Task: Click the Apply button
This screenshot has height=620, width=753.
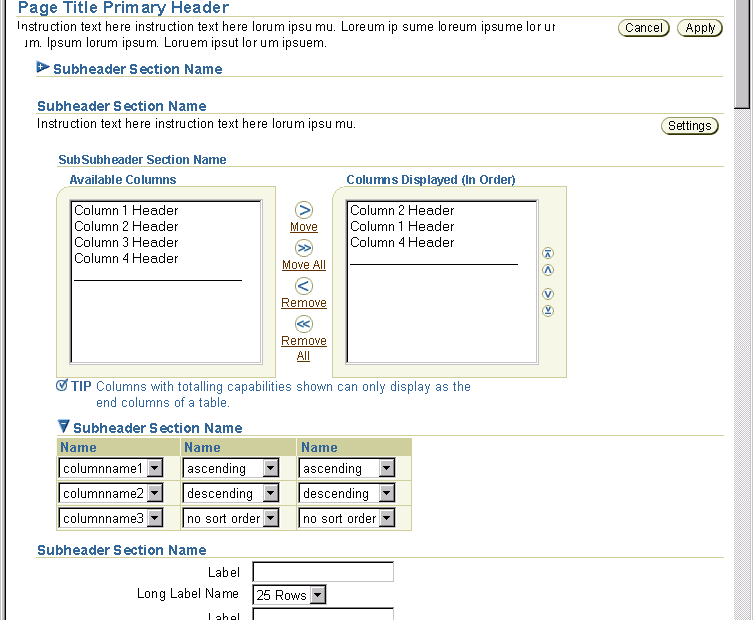Action: point(700,28)
